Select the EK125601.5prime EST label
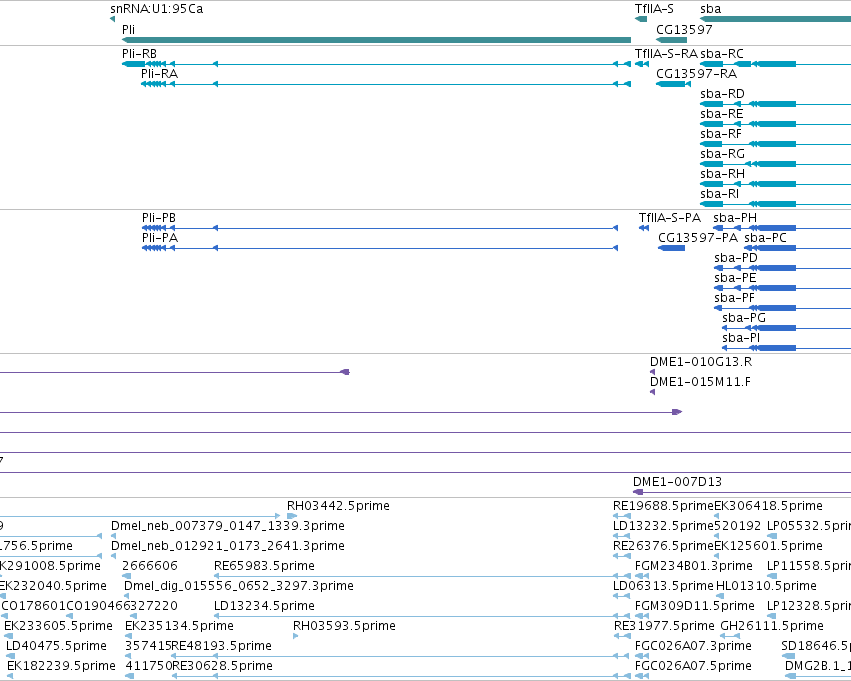The image size is (851, 681). (769, 546)
